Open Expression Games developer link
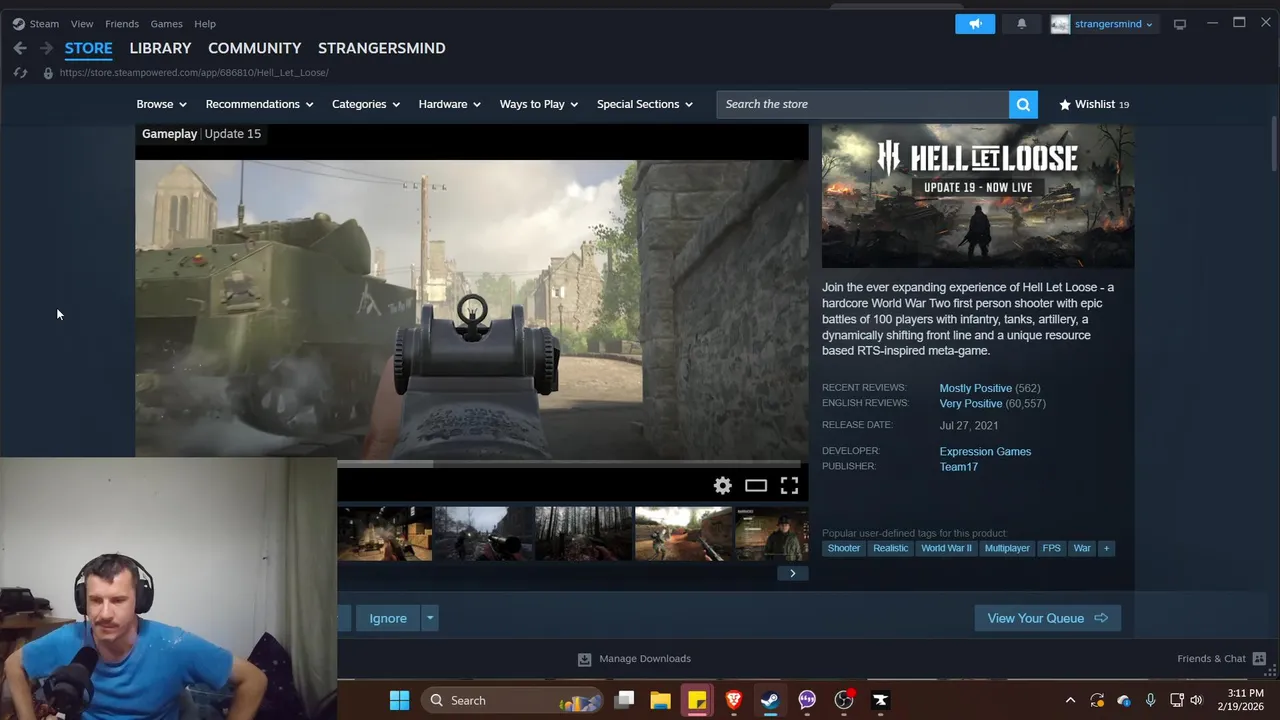This screenshot has width=1280, height=720. 985,452
